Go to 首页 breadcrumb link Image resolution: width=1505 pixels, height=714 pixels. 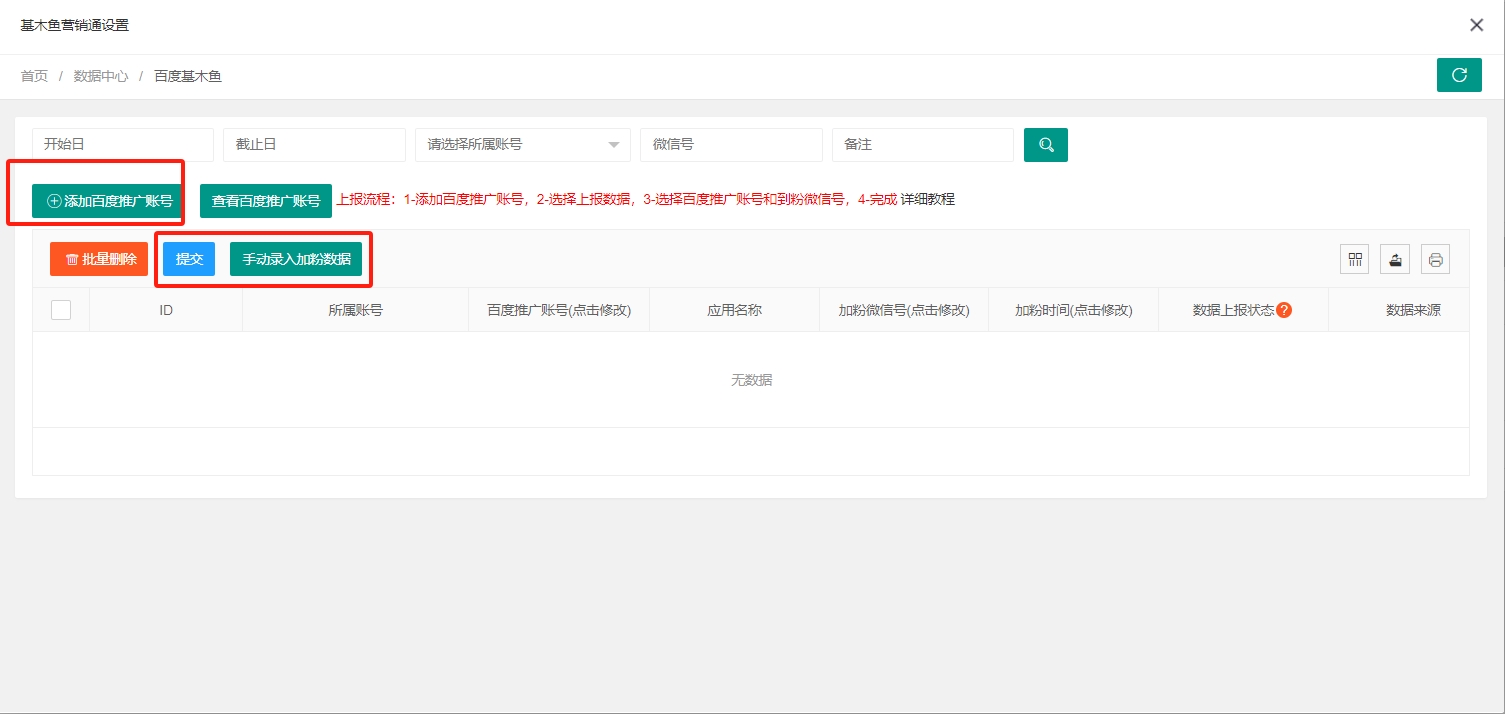(34, 76)
